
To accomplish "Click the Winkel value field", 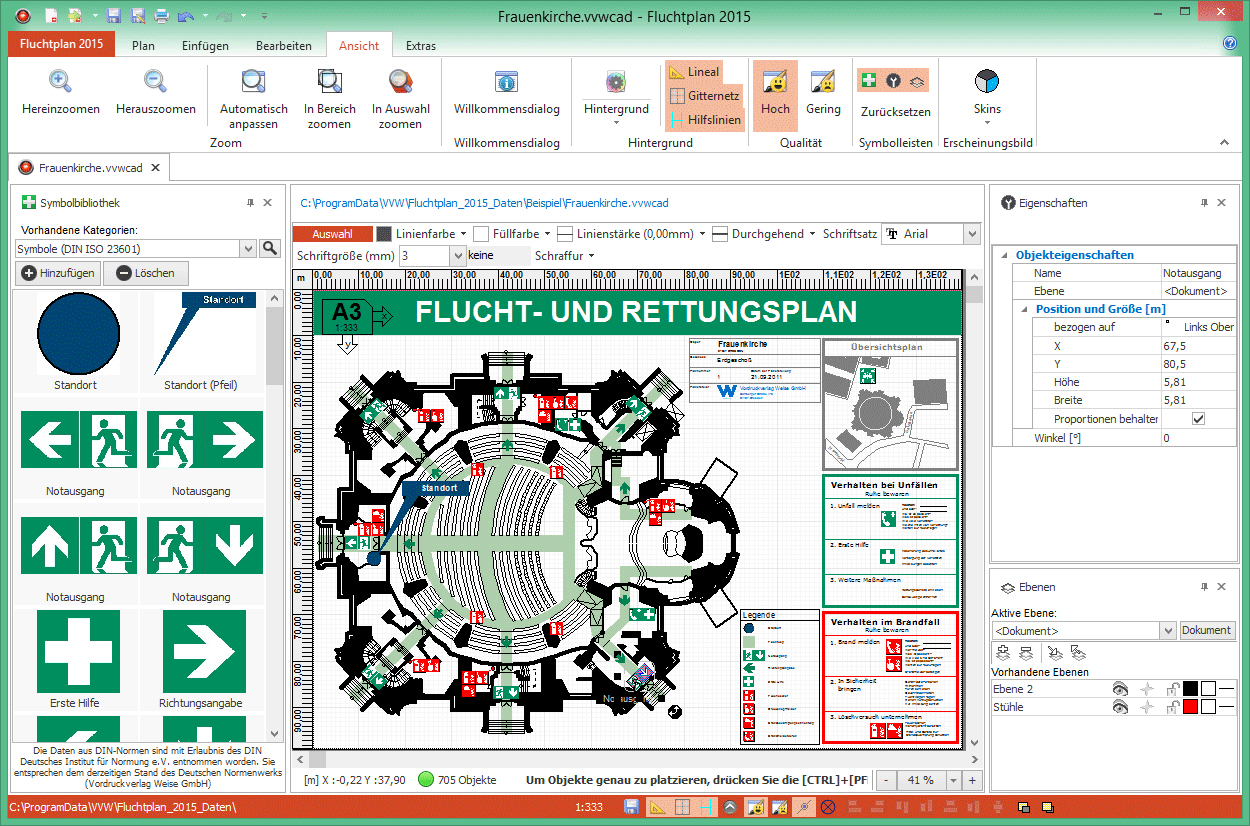I will pos(1198,438).
